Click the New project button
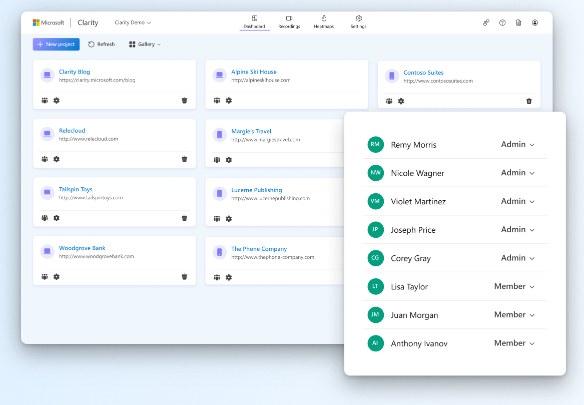Viewport: 584px width, 405px height. tap(56, 44)
